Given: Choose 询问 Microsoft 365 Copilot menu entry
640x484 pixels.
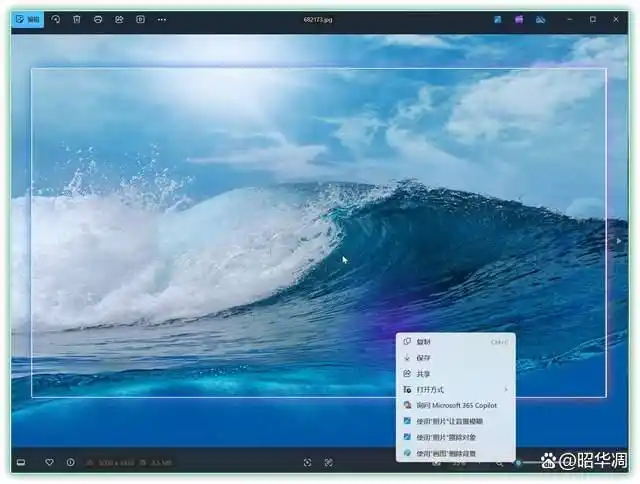Looking at the screenshot, I should click(x=455, y=405).
